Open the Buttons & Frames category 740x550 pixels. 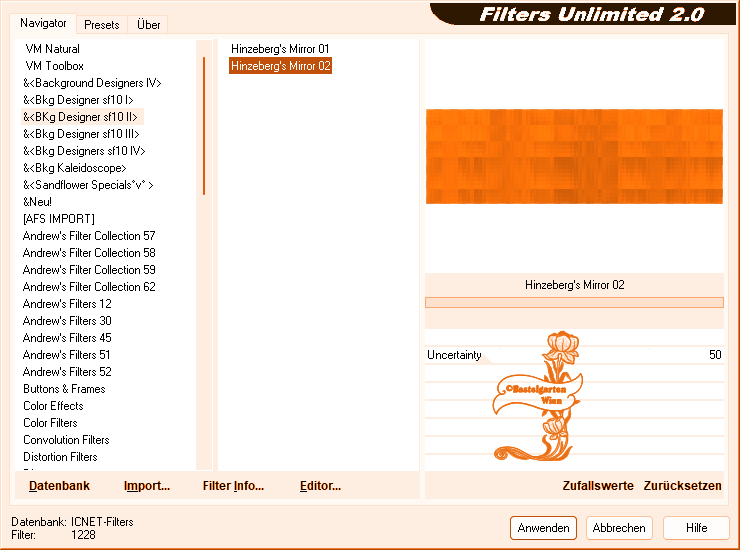[64, 389]
